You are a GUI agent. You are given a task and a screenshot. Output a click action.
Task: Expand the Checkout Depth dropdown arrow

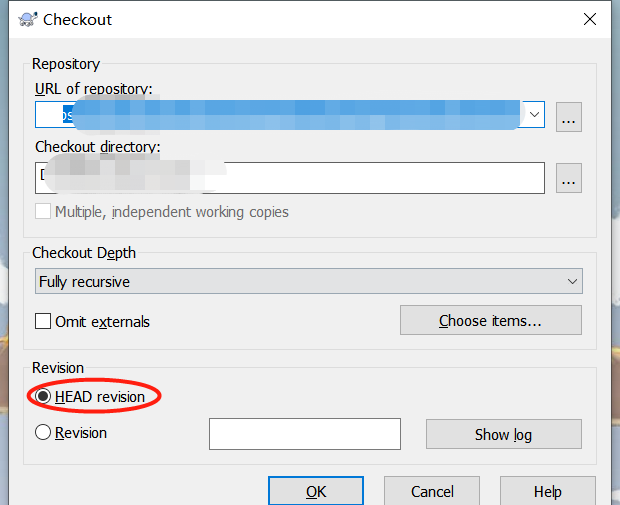(x=572, y=282)
